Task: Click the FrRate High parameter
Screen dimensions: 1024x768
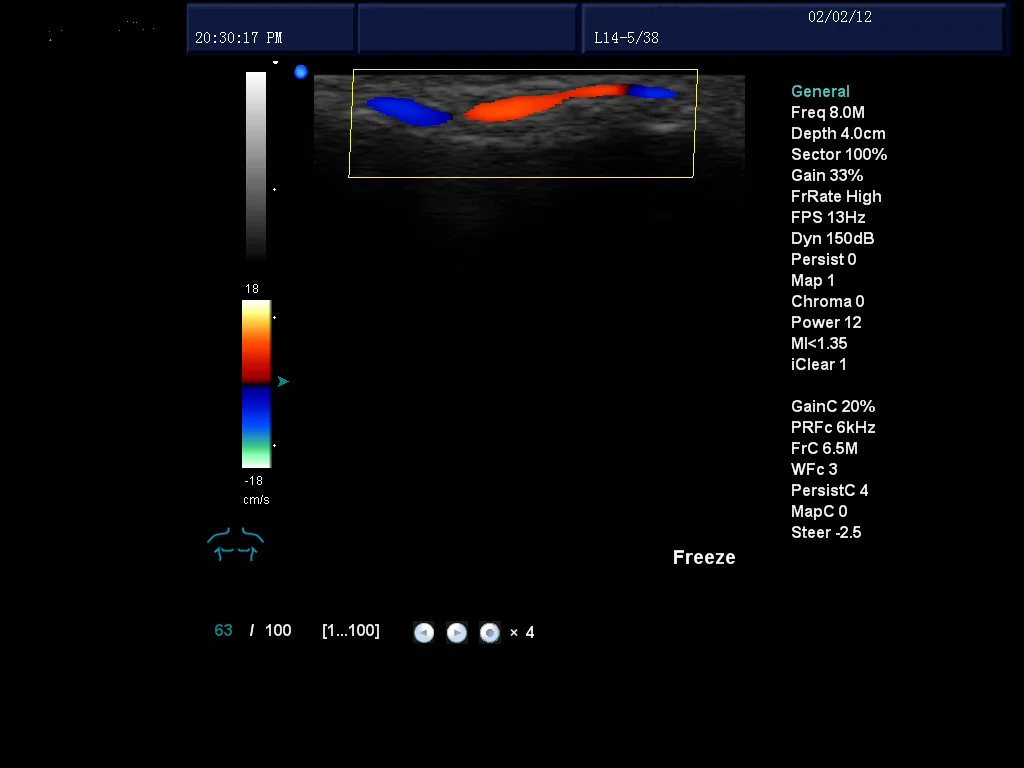Action: point(837,197)
